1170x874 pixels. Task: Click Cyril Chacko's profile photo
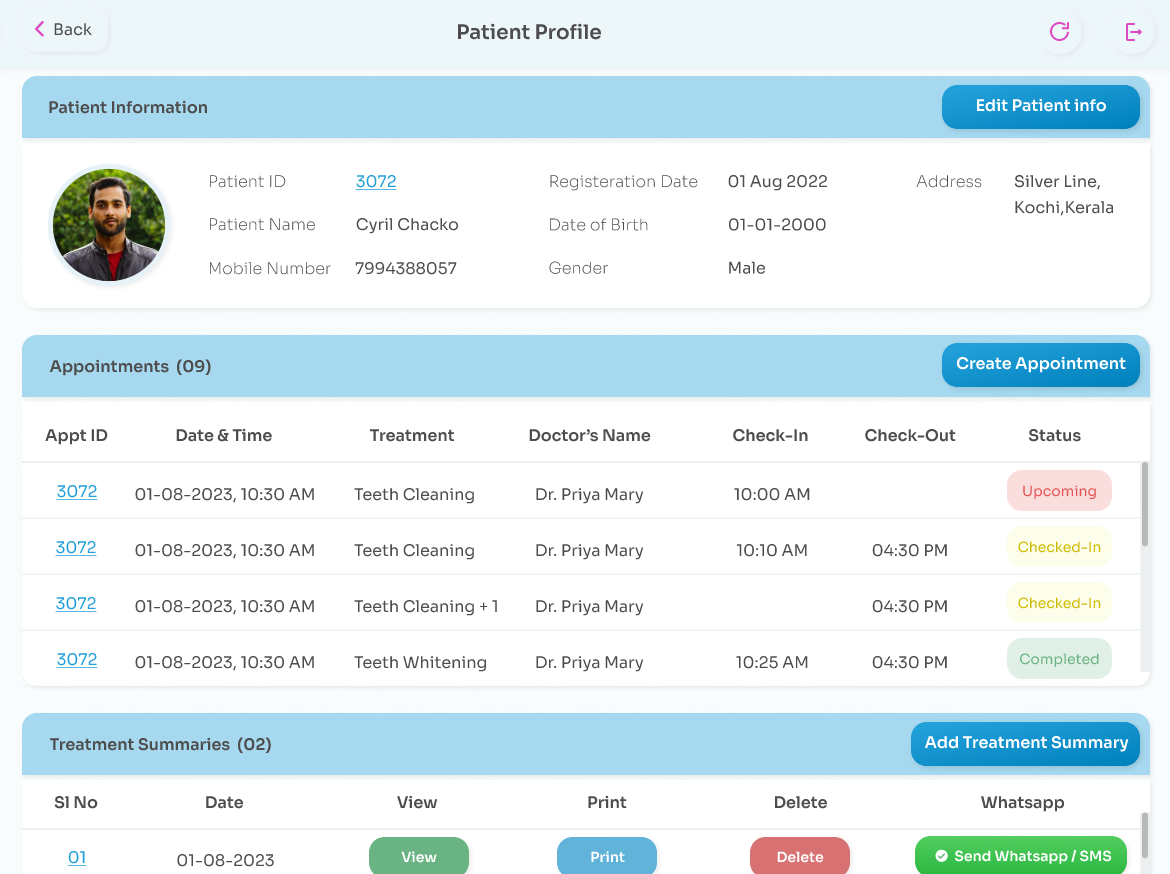coord(108,225)
